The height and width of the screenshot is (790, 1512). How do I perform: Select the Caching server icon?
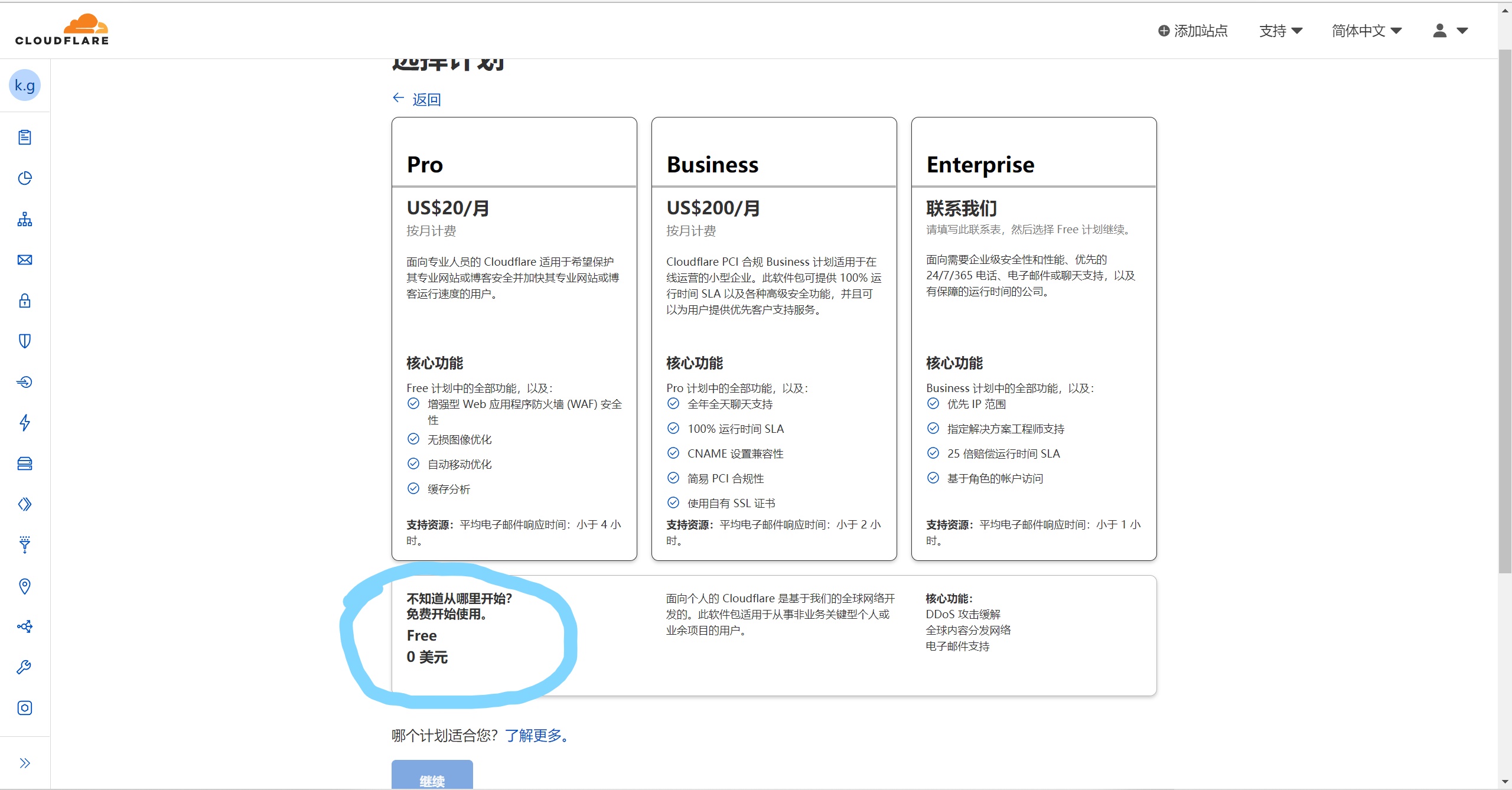tap(25, 463)
